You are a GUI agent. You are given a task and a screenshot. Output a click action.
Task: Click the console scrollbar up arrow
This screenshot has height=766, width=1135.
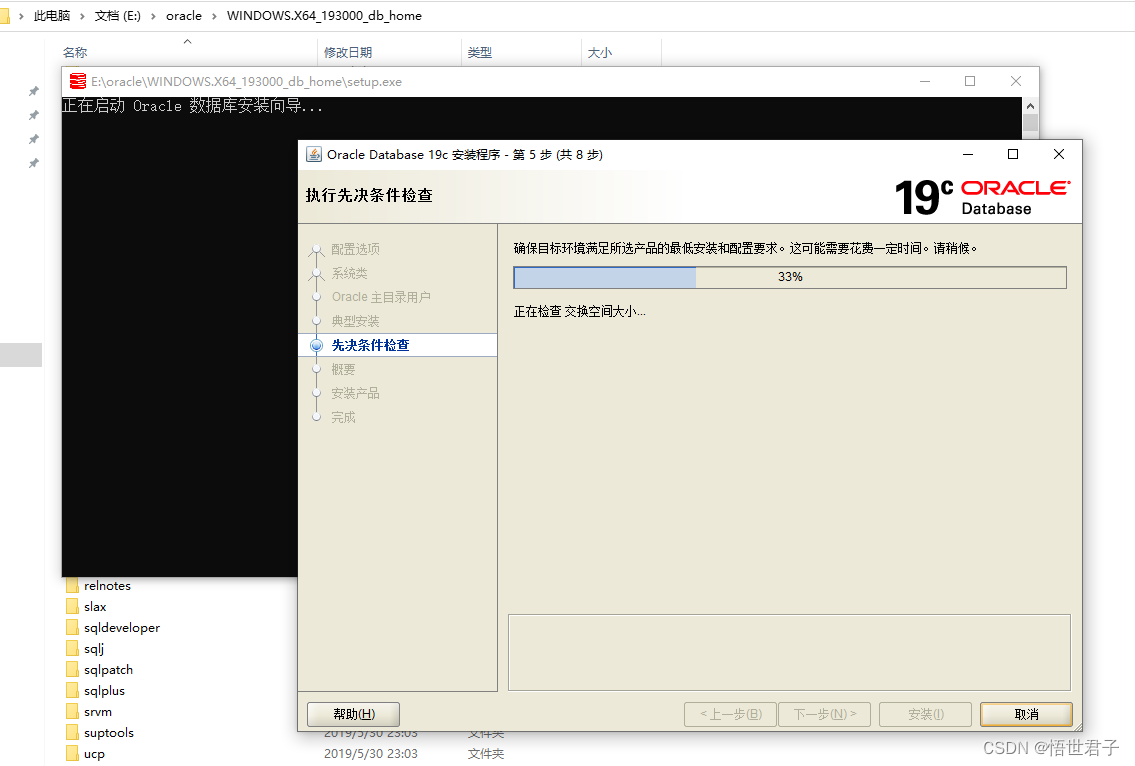[x=1030, y=106]
